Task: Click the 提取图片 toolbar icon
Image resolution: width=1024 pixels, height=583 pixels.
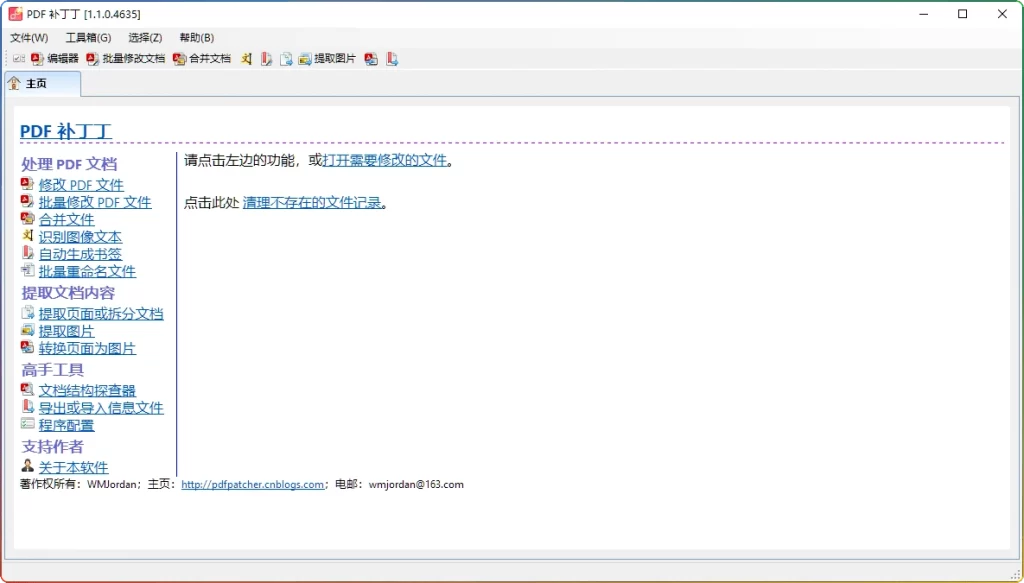Action: 318,58
